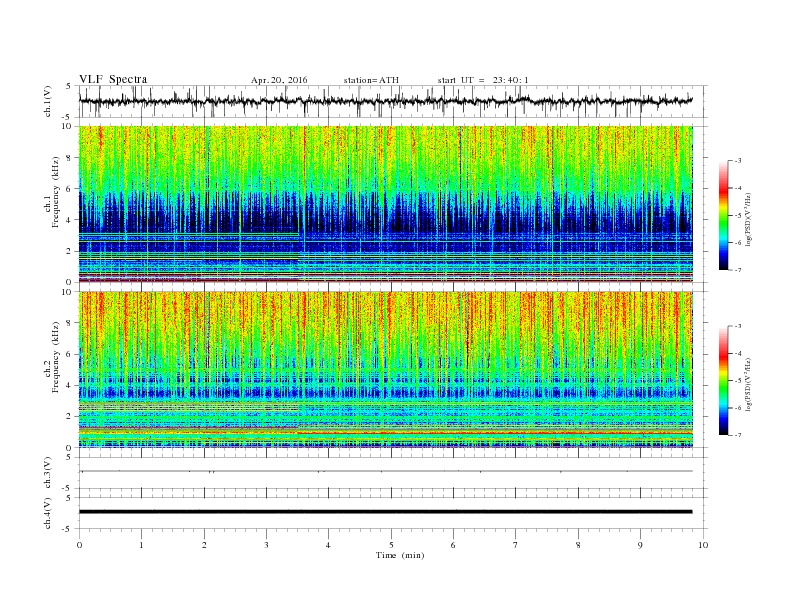Click the ch.2 spectrogram color scale bar
Screen dimensions: 792x612
tap(723, 381)
